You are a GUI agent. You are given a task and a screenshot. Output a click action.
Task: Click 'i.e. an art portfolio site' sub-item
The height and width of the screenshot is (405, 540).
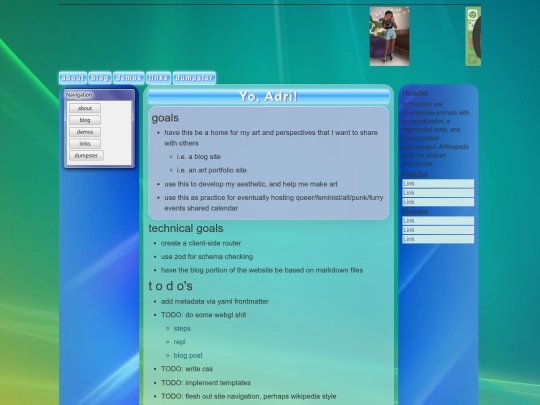211,170
